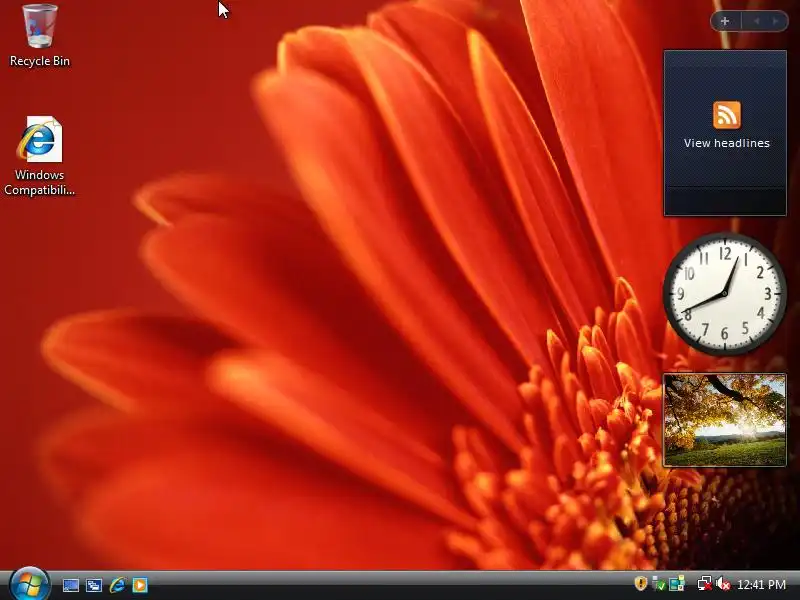Click the sidebar add gadgets plus button
The image size is (800, 600).
point(725,21)
